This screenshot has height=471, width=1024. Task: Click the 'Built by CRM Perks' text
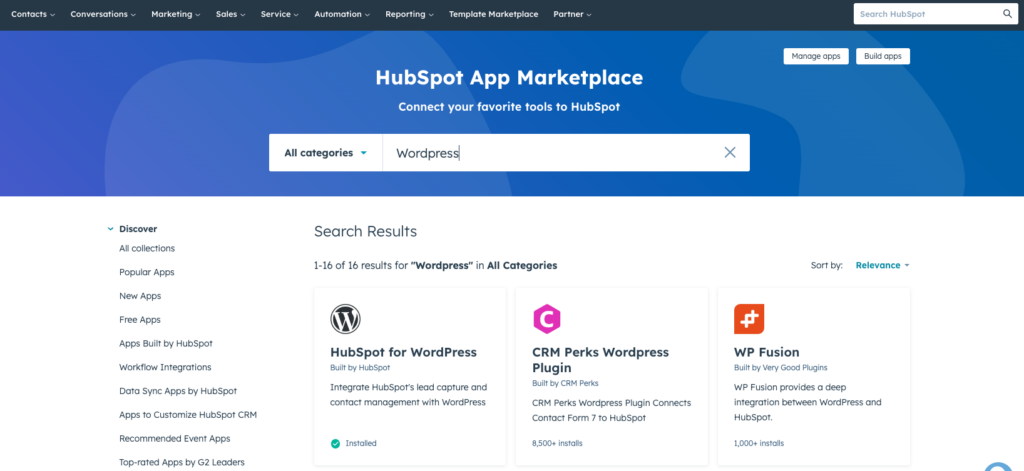[x=565, y=383]
